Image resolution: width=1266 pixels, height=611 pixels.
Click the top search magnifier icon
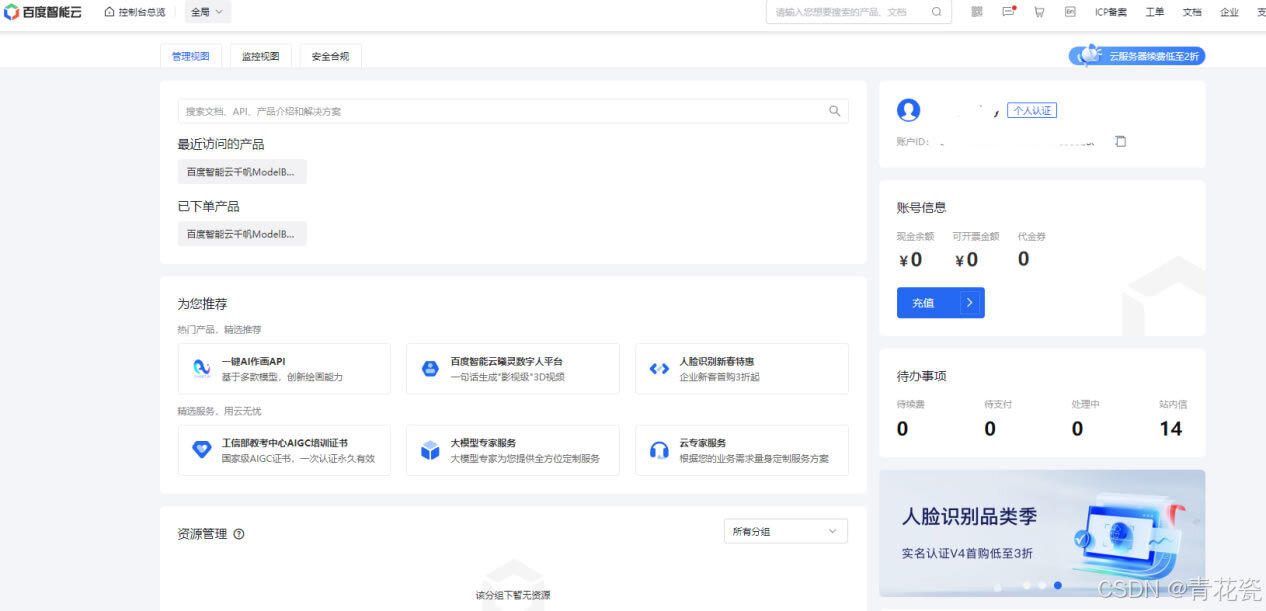[937, 12]
